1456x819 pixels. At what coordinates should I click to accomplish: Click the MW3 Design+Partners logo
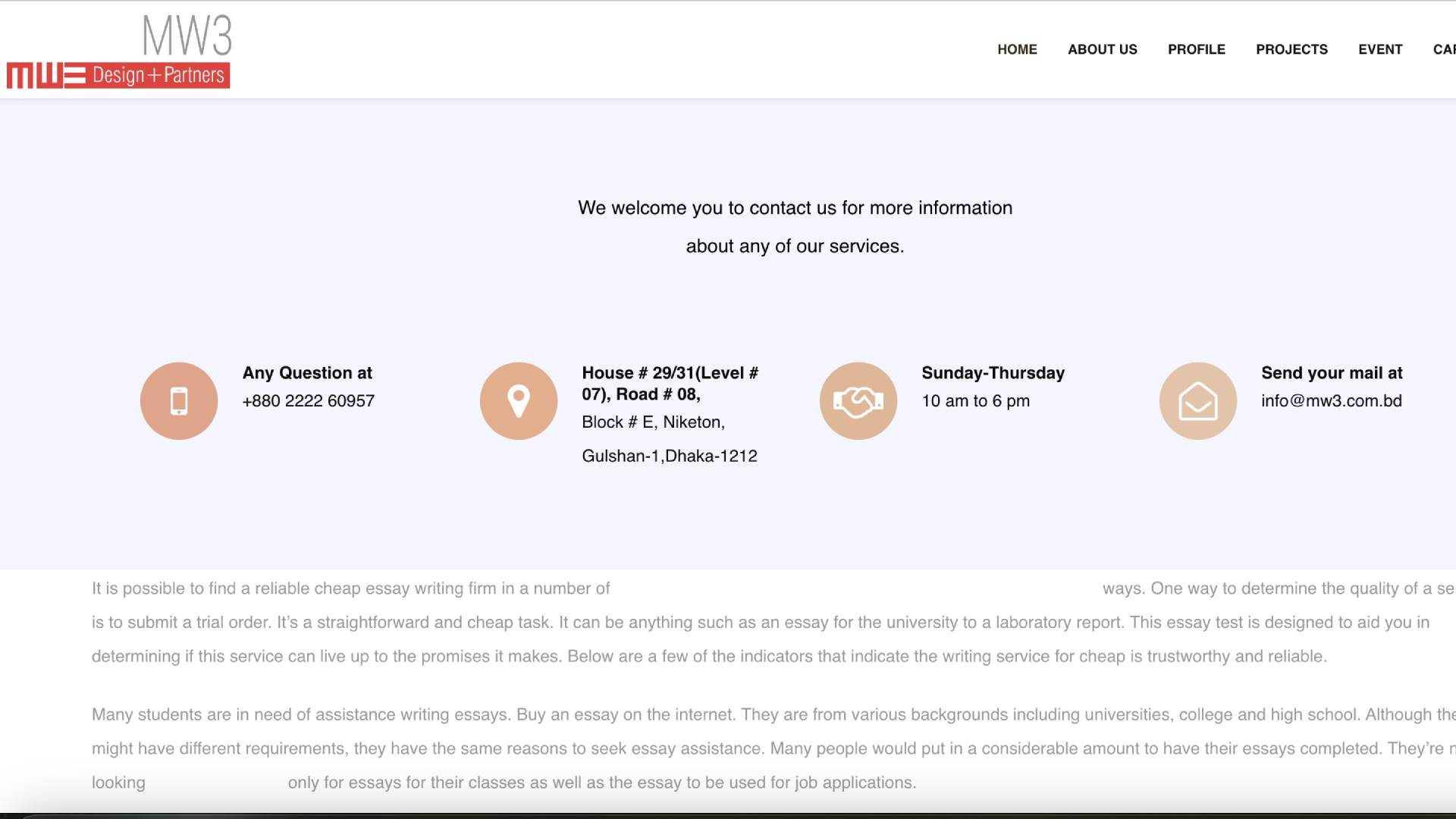coord(119,52)
